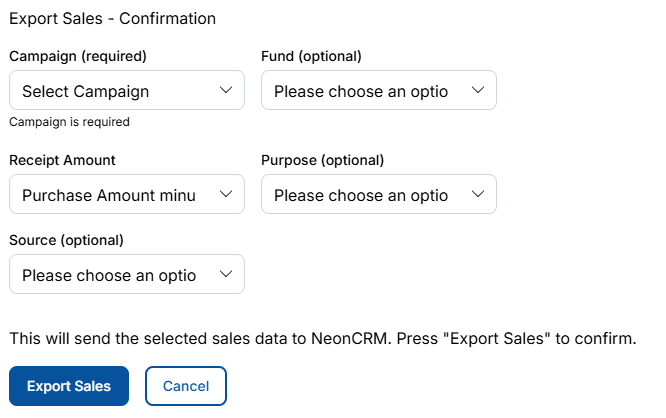Click the "Receipt Amount" label
The height and width of the screenshot is (418, 666).
(62, 160)
